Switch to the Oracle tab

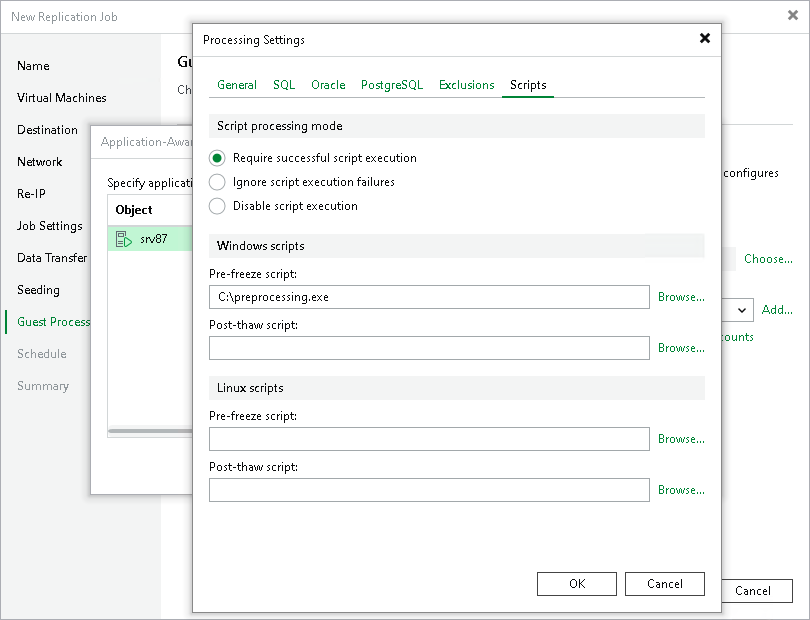(x=328, y=85)
